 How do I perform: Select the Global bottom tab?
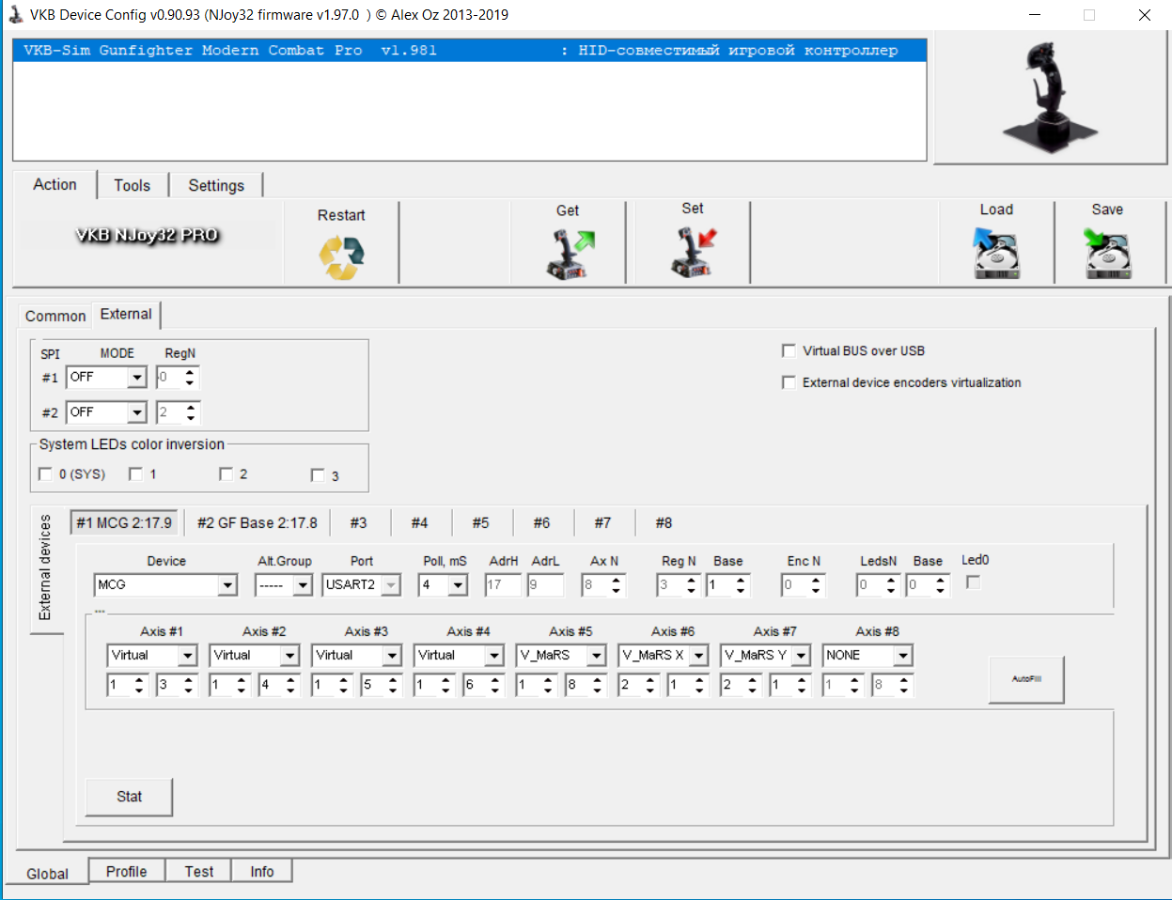[47, 873]
